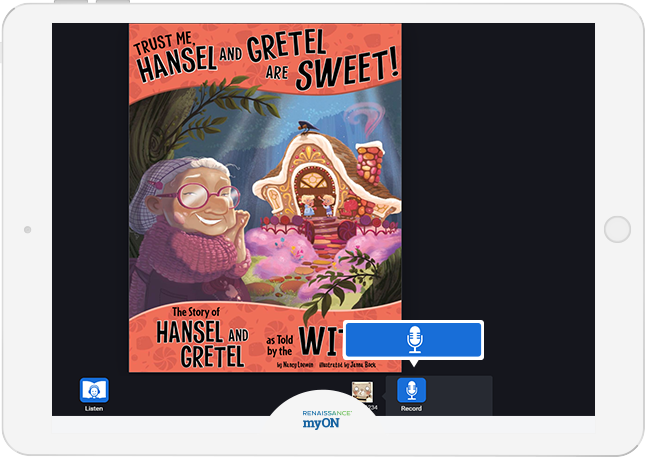Screen dimensions: 645x457
Task: Click the Renaissance myON logo
Action: pos(327,420)
